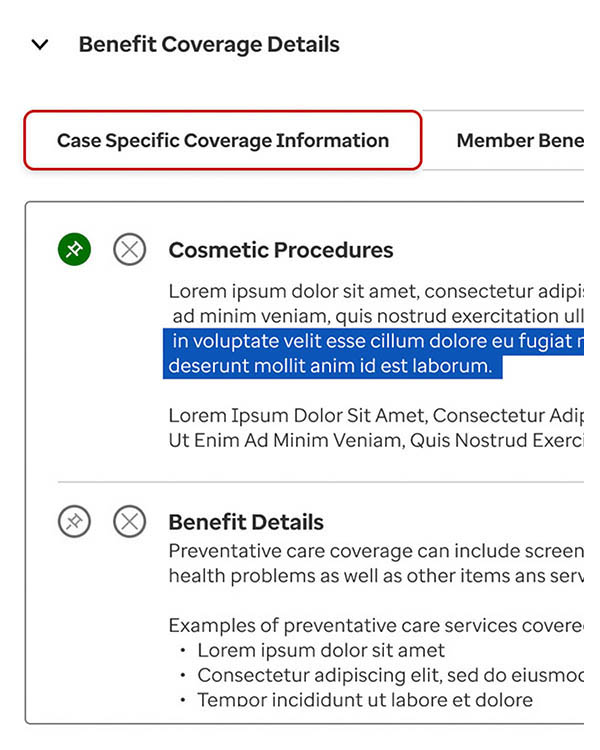
Task: Unpin the Cosmetic Procedures section
Action: tap(74, 250)
